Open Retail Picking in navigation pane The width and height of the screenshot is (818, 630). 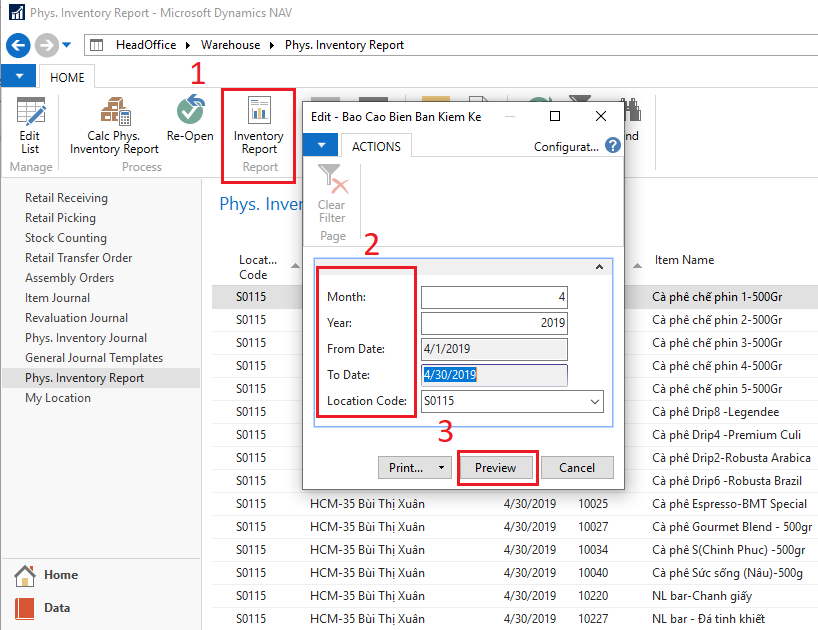(x=61, y=217)
